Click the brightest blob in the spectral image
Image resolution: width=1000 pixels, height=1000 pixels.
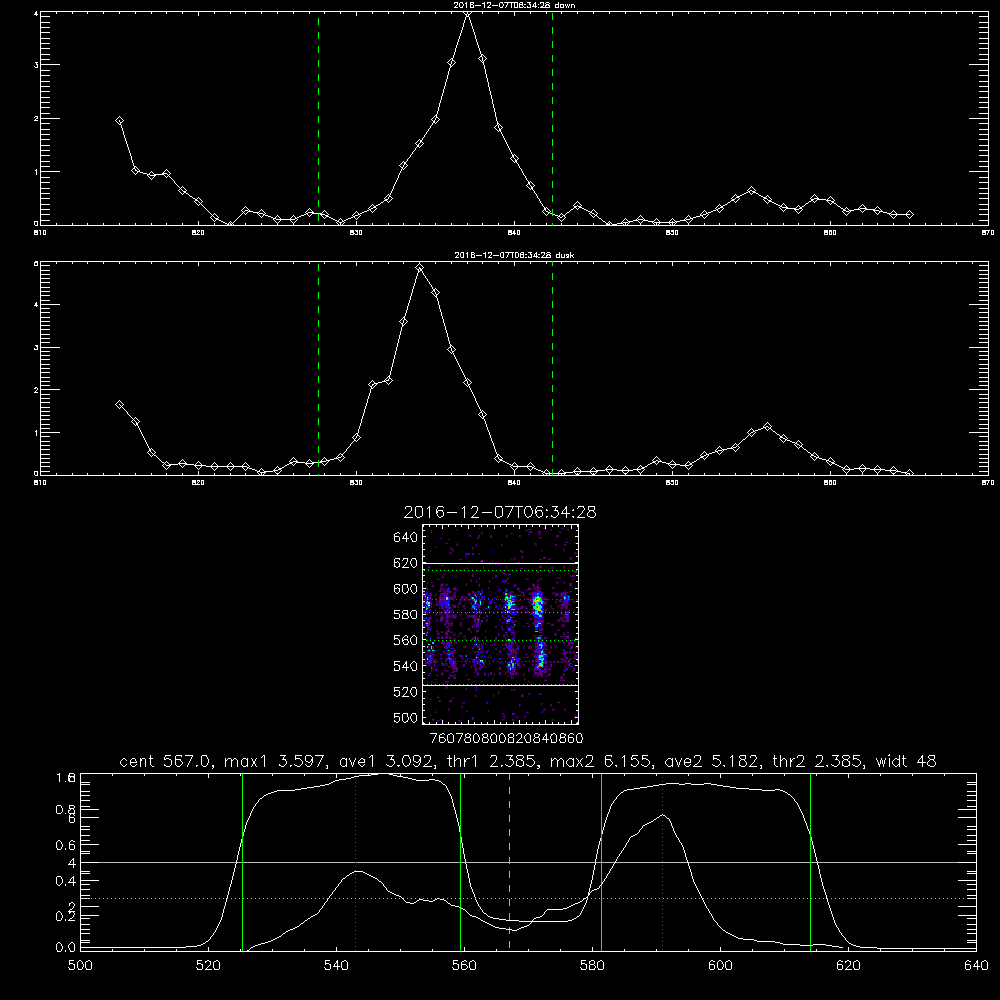[538, 604]
